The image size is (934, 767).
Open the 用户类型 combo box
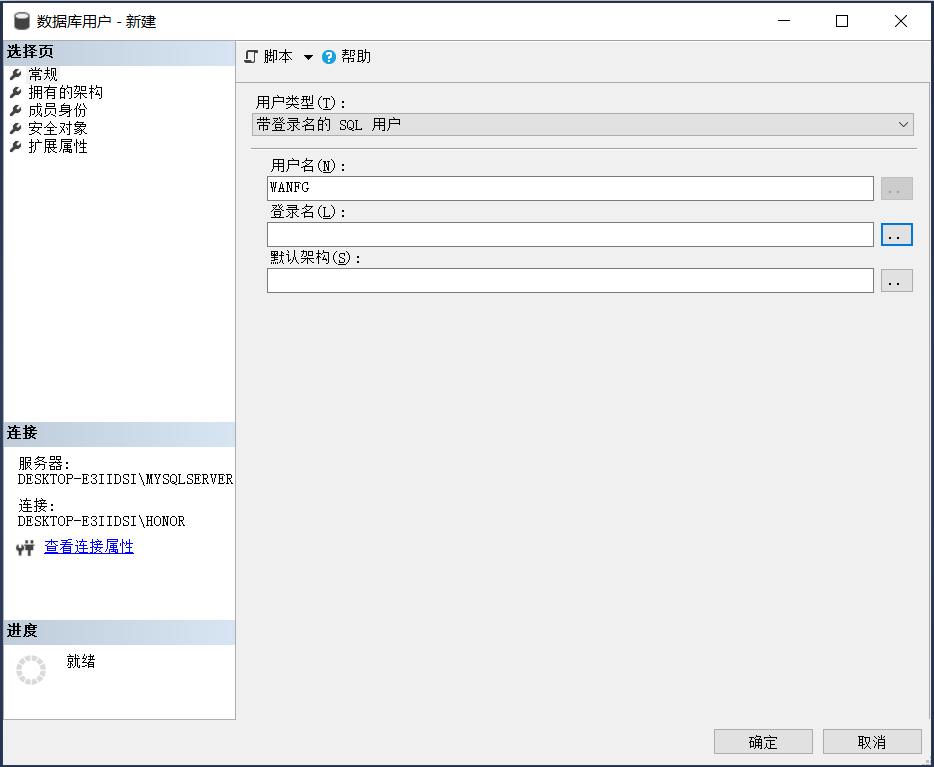pyautogui.click(x=583, y=124)
